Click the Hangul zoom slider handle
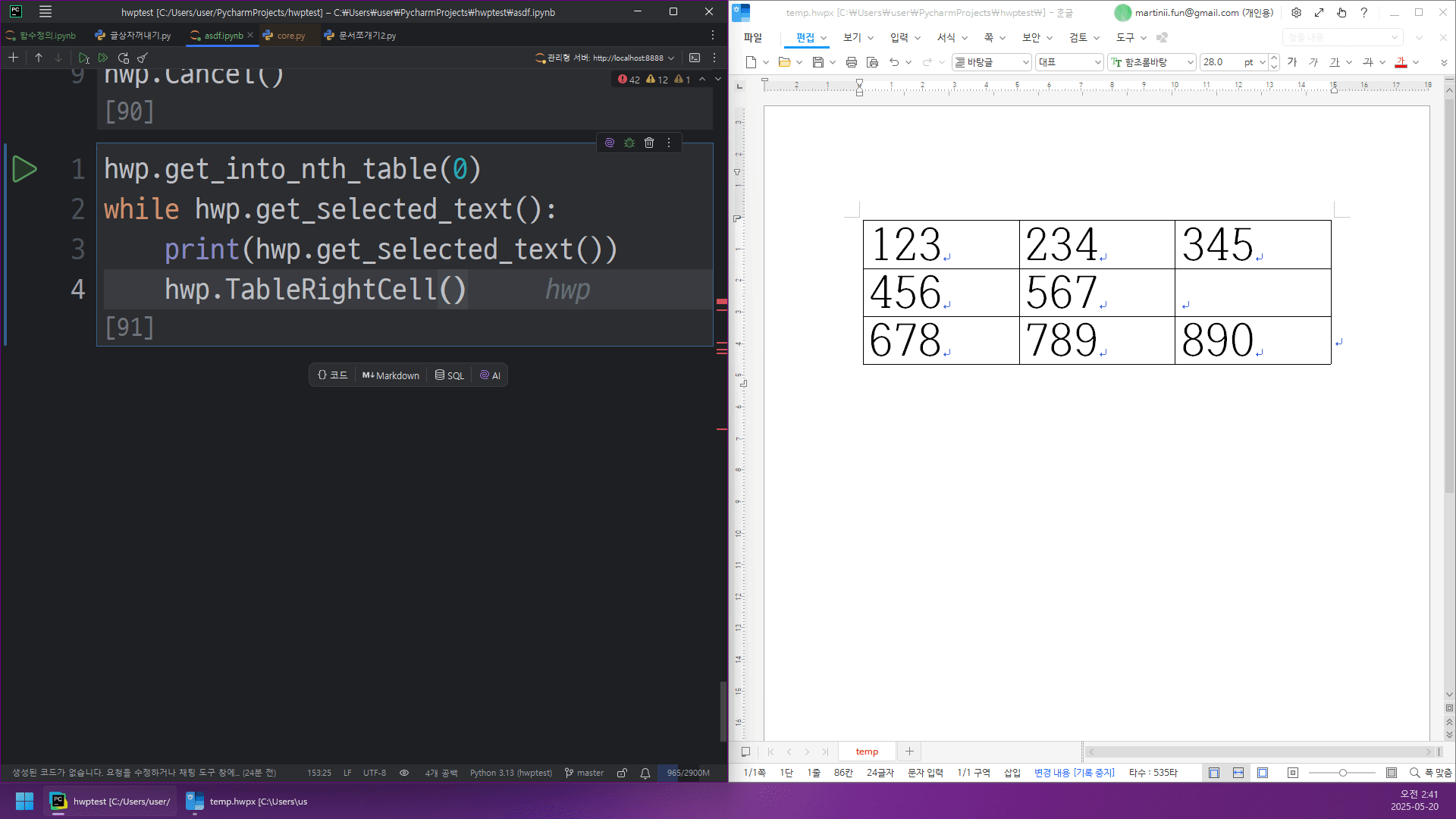 [x=1342, y=773]
